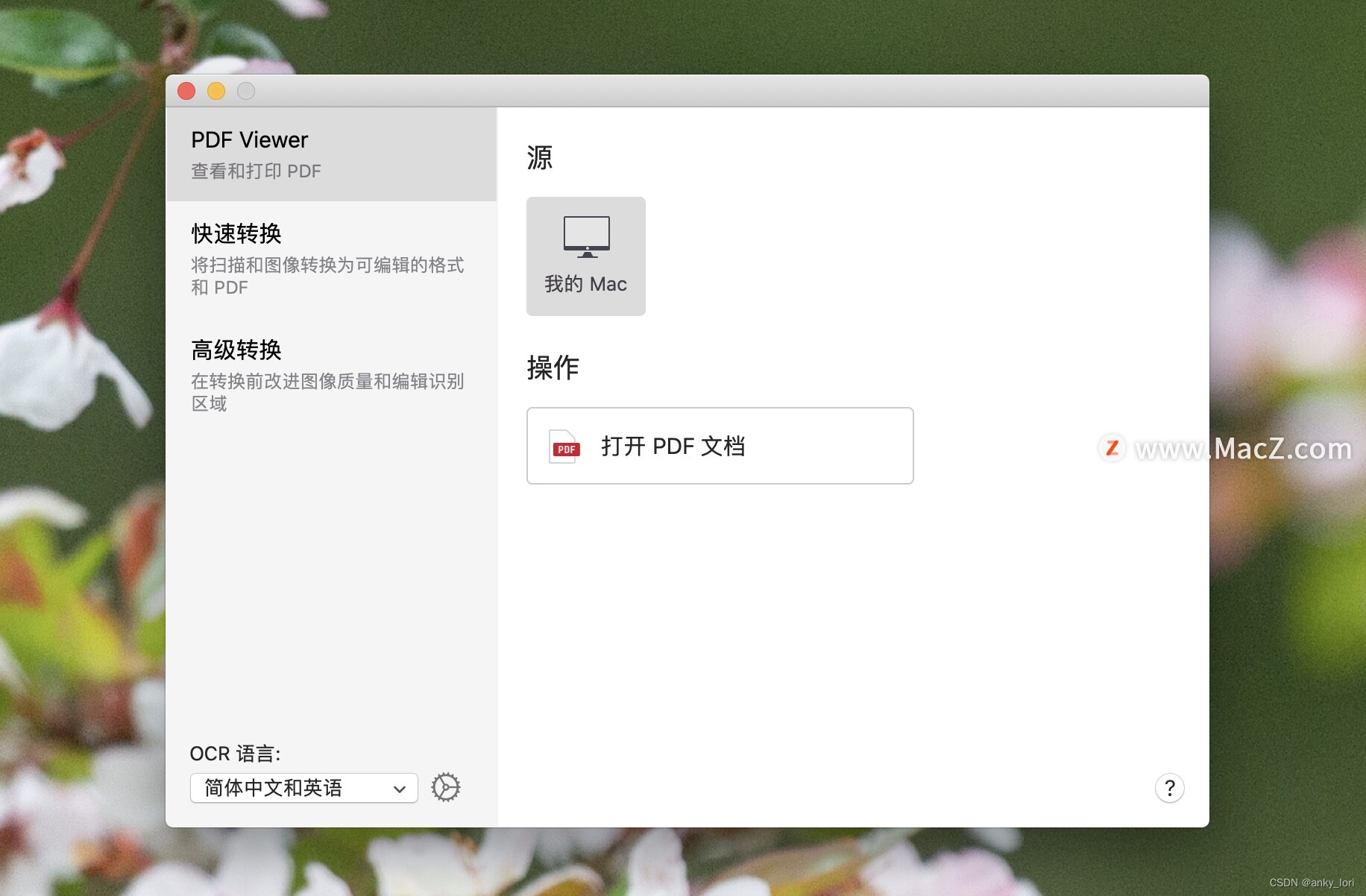Open help with the question mark button
Image resolution: width=1366 pixels, height=896 pixels.
(1170, 788)
